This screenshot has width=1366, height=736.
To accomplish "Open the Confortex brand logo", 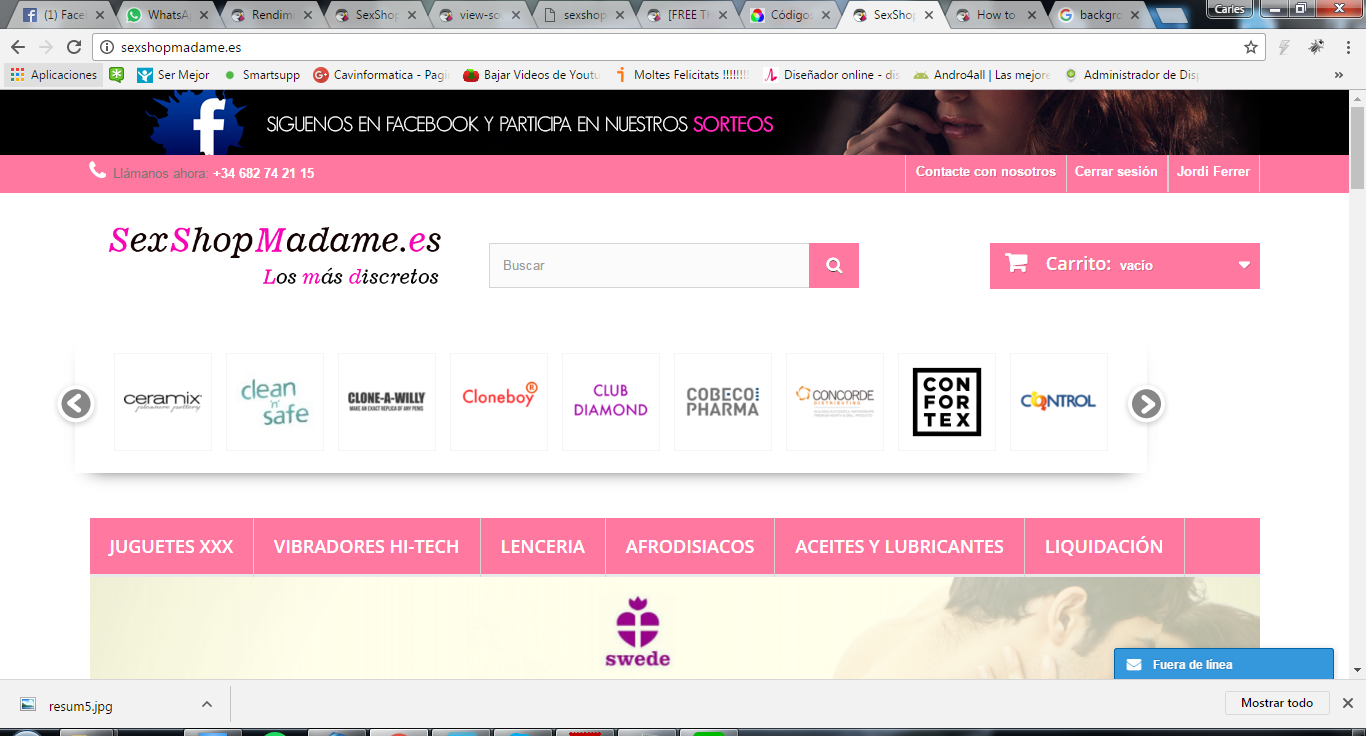I will [947, 402].
